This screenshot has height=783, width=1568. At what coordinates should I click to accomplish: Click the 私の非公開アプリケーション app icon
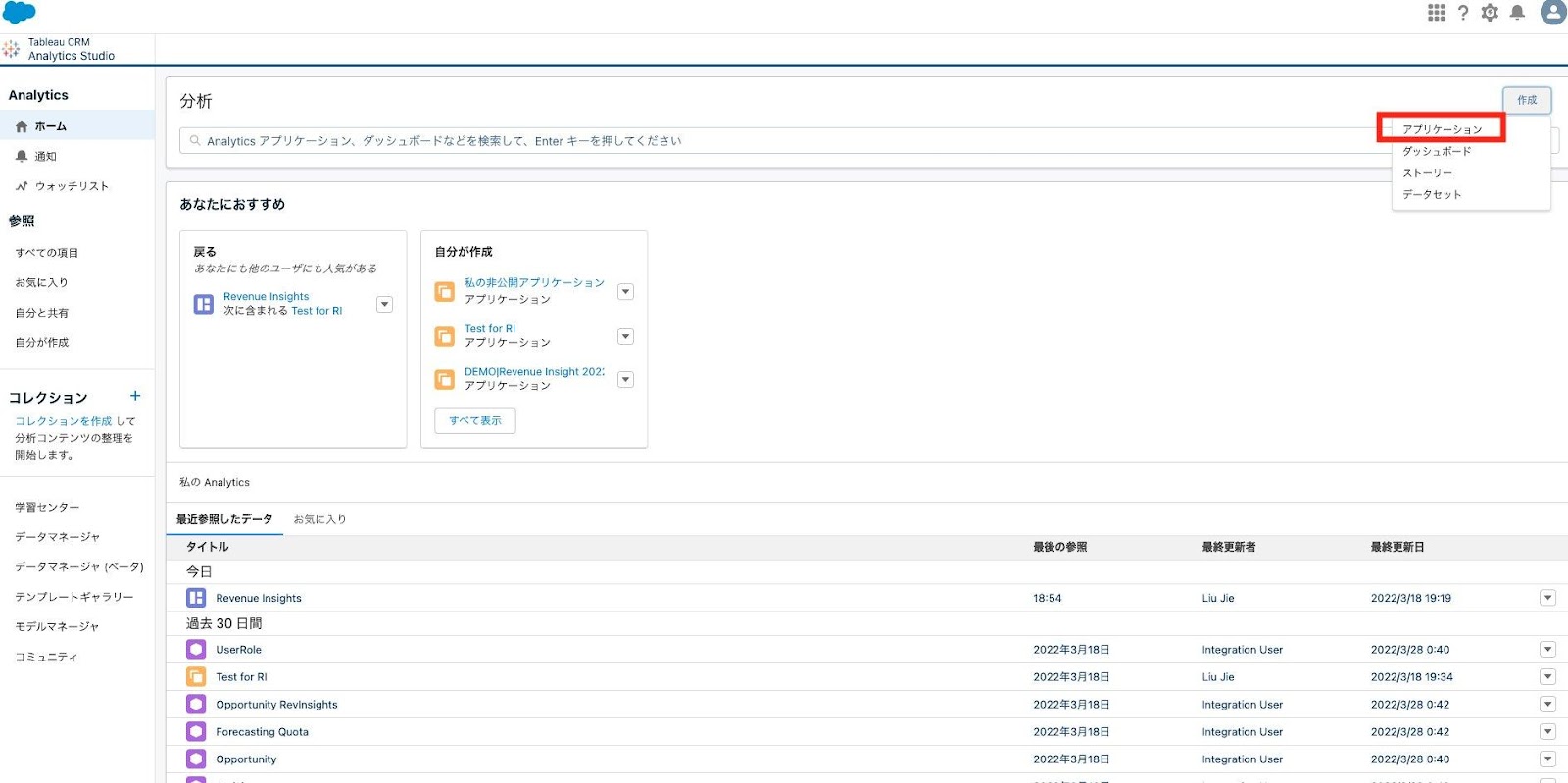[x=444, y=291]
